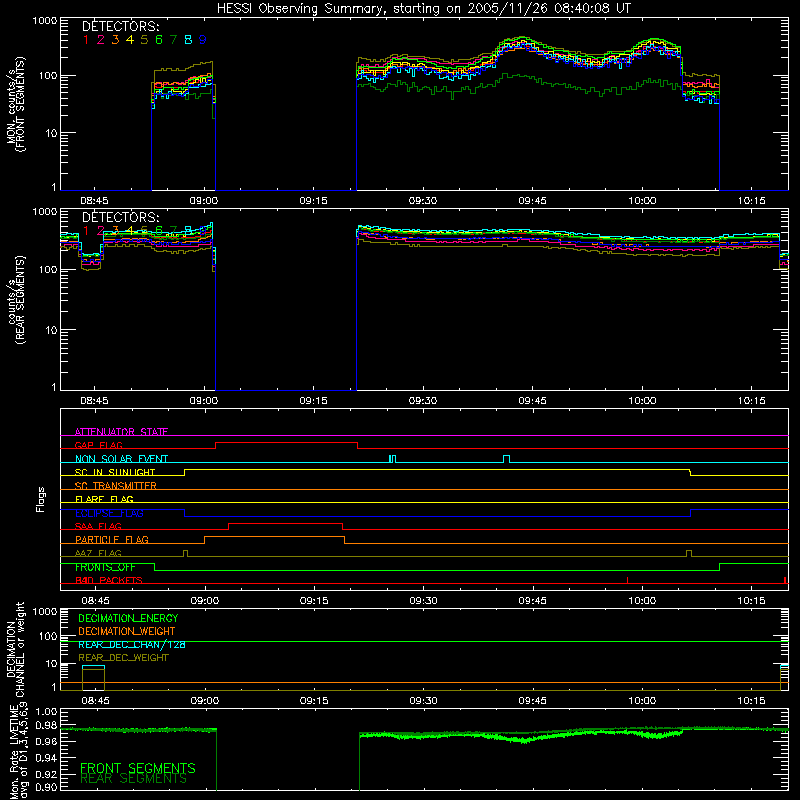Screen dimensions: 800x800
Task: Click the HESSI Observing Summary title text
Action: (423, 9)
